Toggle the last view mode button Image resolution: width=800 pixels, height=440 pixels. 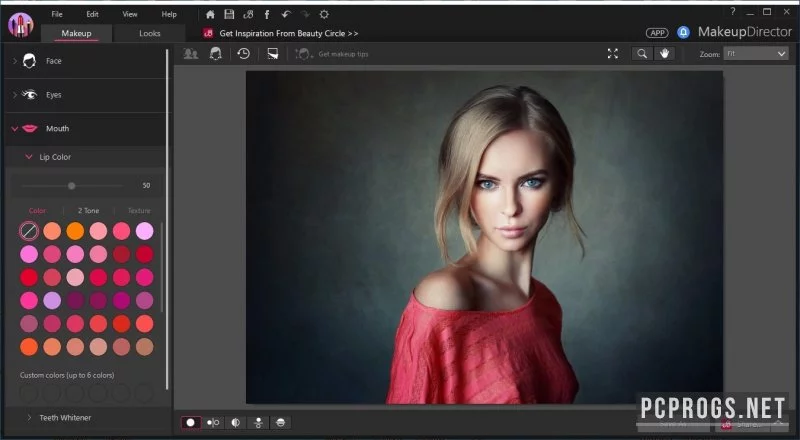(x=281, y=423)
